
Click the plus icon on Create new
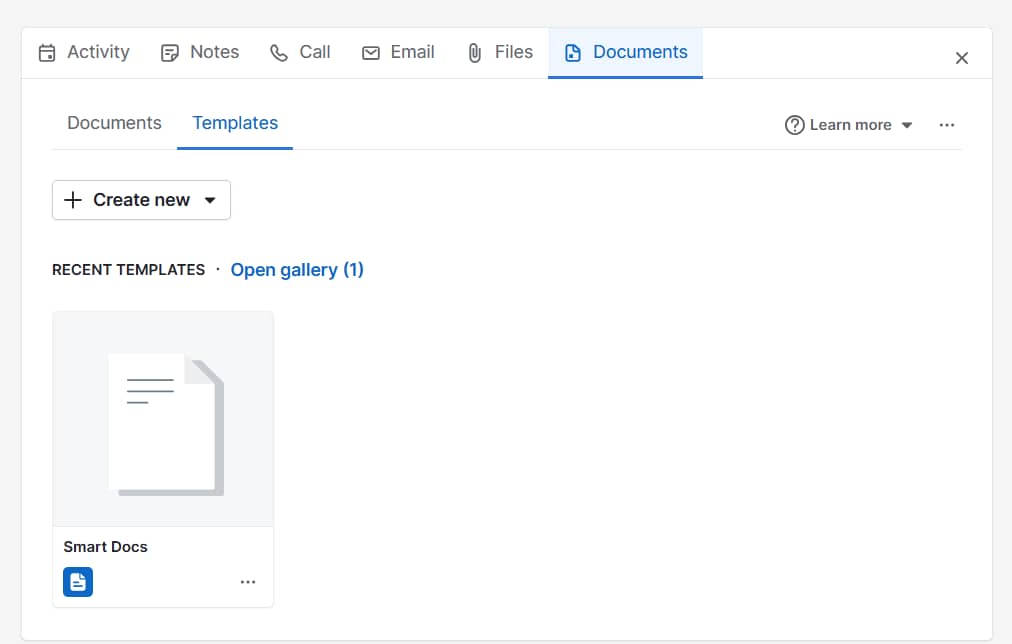click(73, 200)
